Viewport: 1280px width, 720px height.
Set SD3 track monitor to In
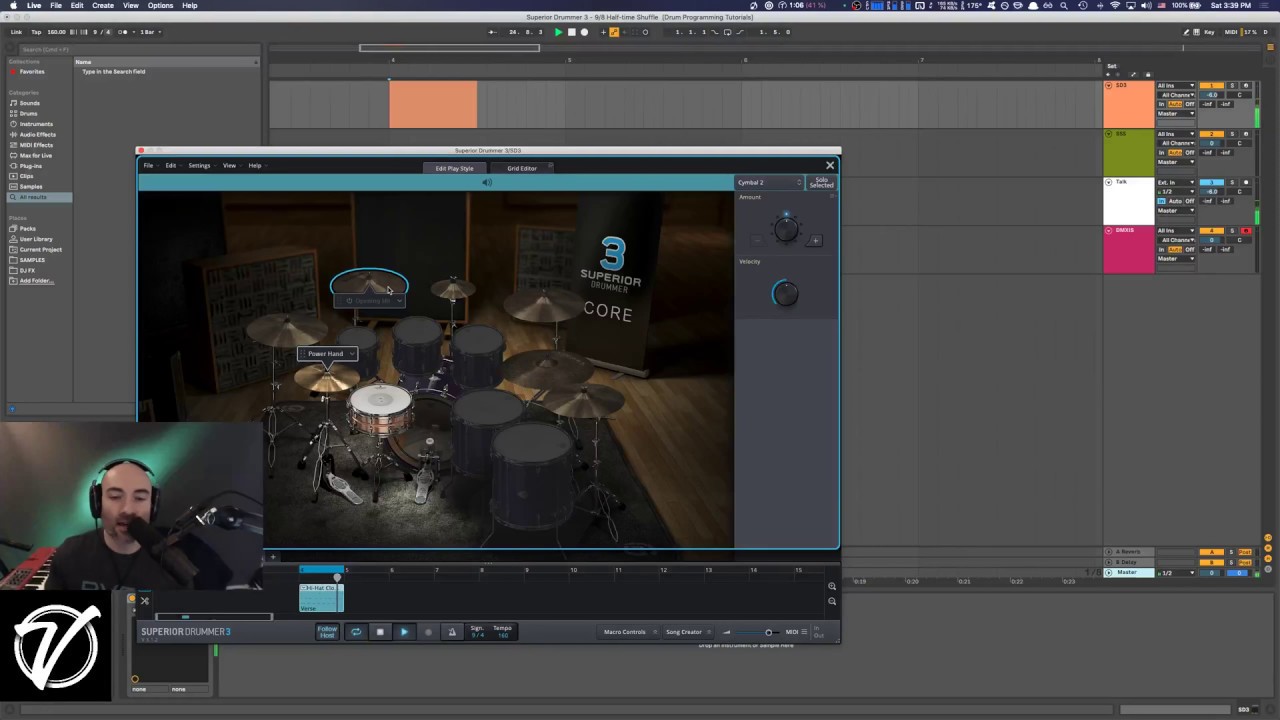(1162, 104)
